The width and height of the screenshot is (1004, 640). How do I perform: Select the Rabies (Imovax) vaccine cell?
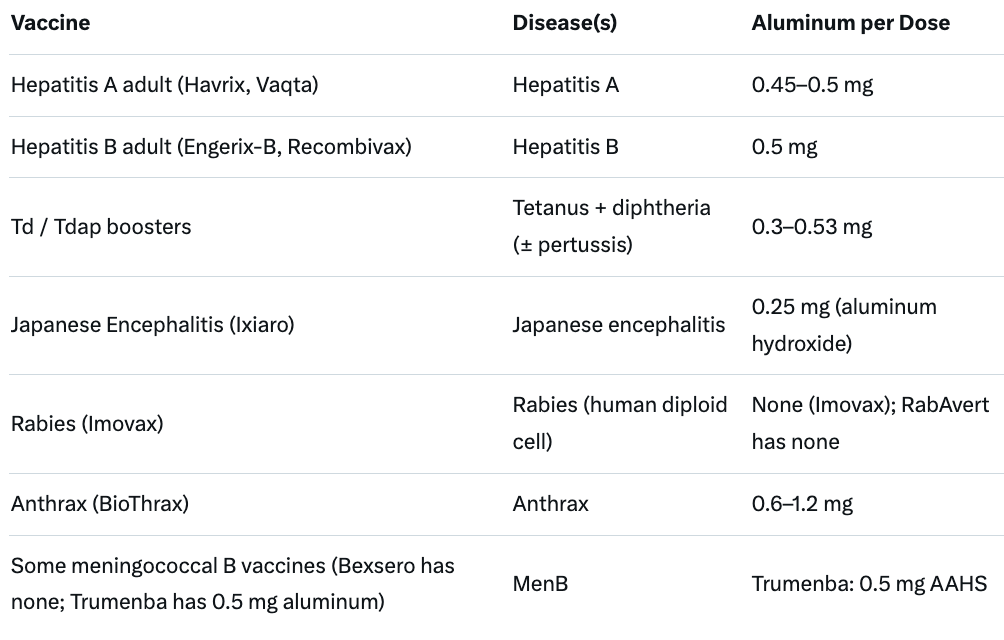(87, 424)
